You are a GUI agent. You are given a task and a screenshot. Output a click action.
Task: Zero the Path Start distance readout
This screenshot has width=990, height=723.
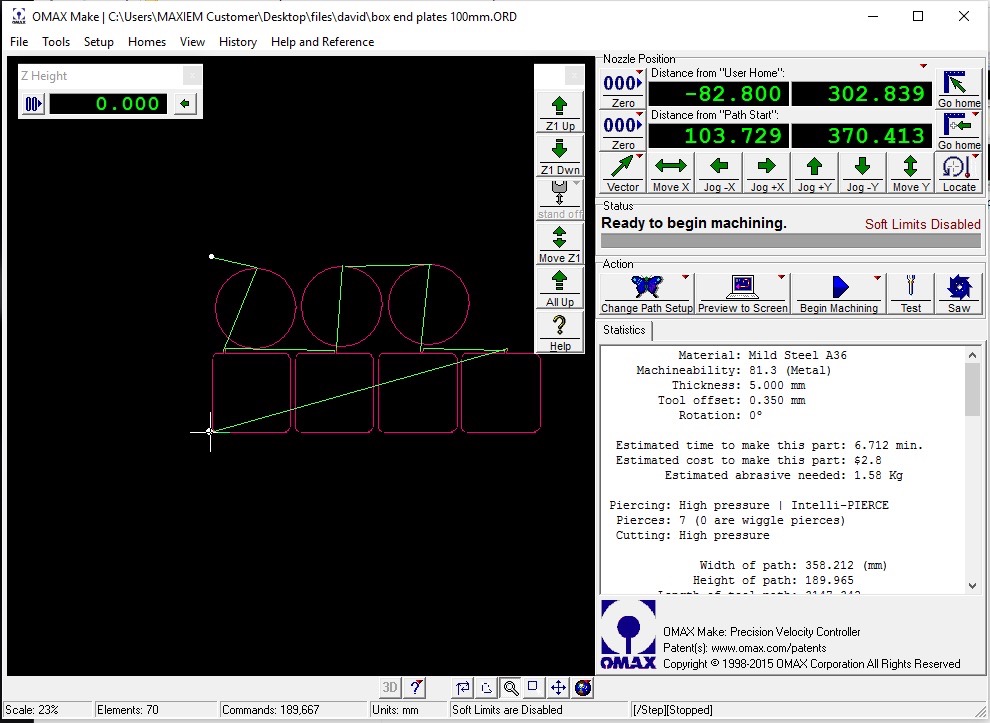pyautogui.click(x=623, y=131)
